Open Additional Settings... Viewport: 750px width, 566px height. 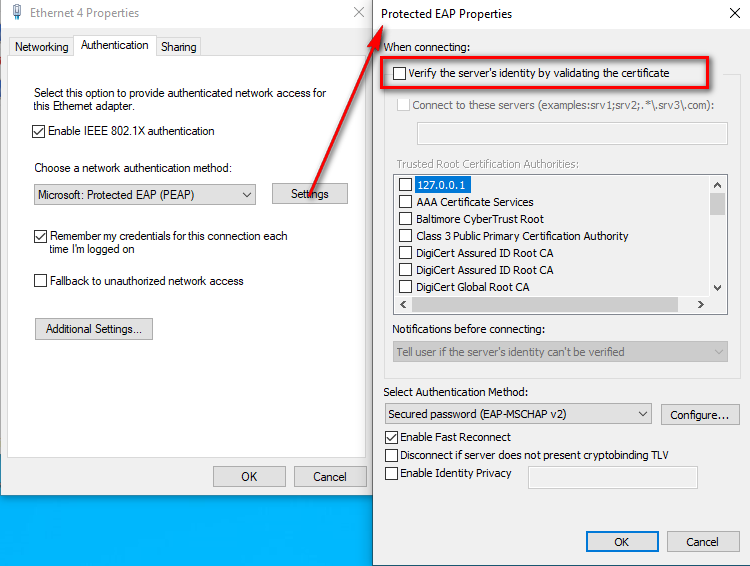tap(94, 329)
